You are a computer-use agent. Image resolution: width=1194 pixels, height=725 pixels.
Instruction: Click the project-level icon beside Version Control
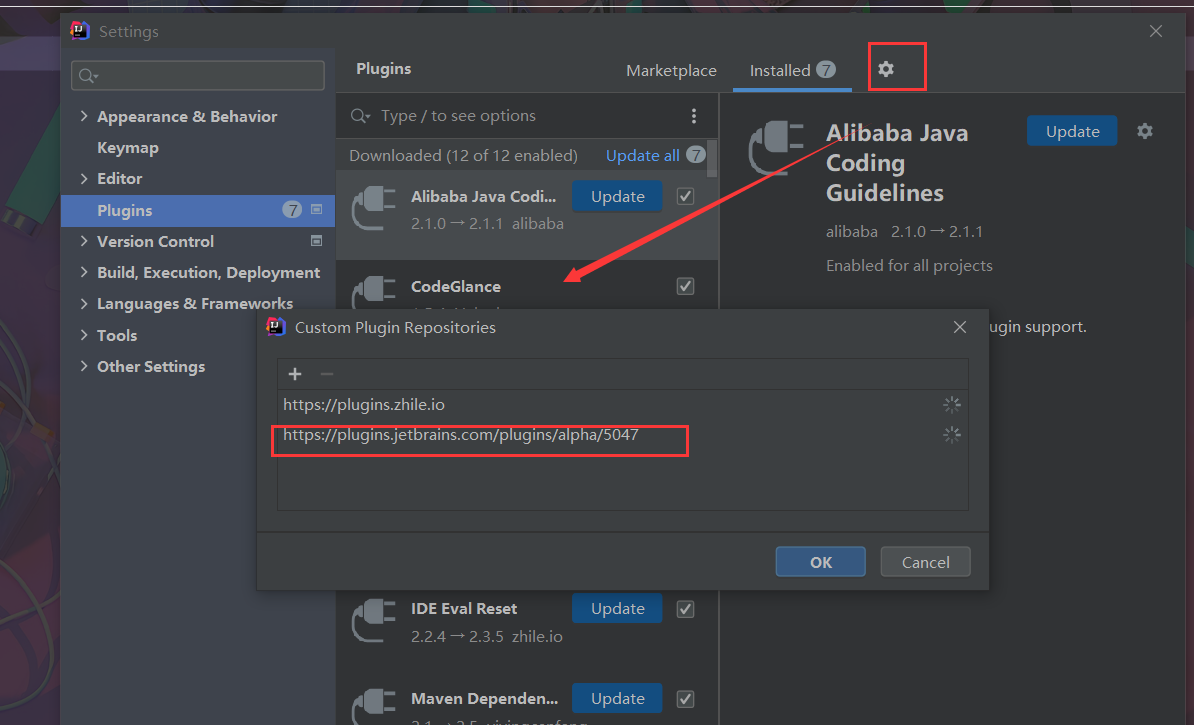(317, 241)
